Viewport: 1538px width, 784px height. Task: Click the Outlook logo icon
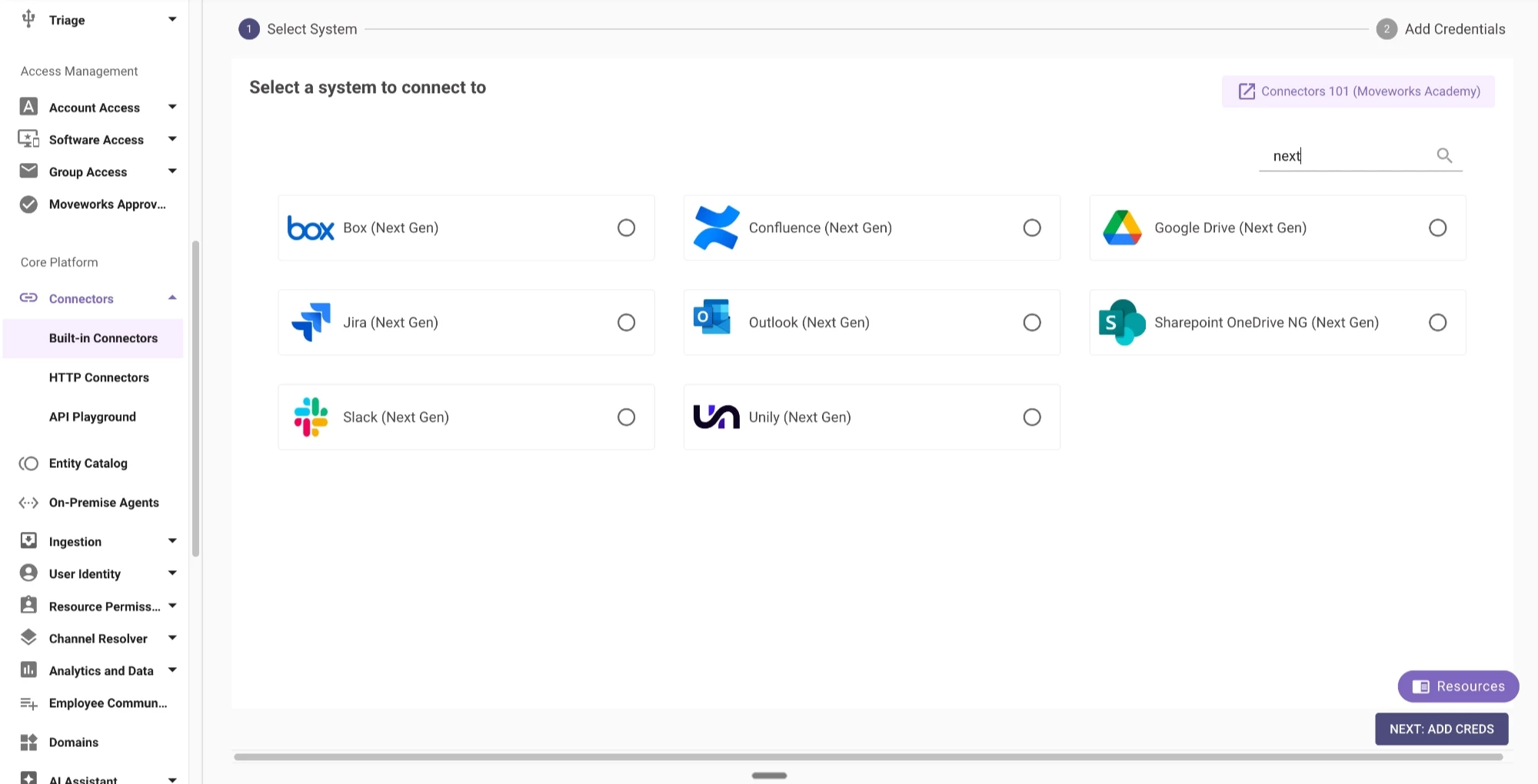(712, 317)
